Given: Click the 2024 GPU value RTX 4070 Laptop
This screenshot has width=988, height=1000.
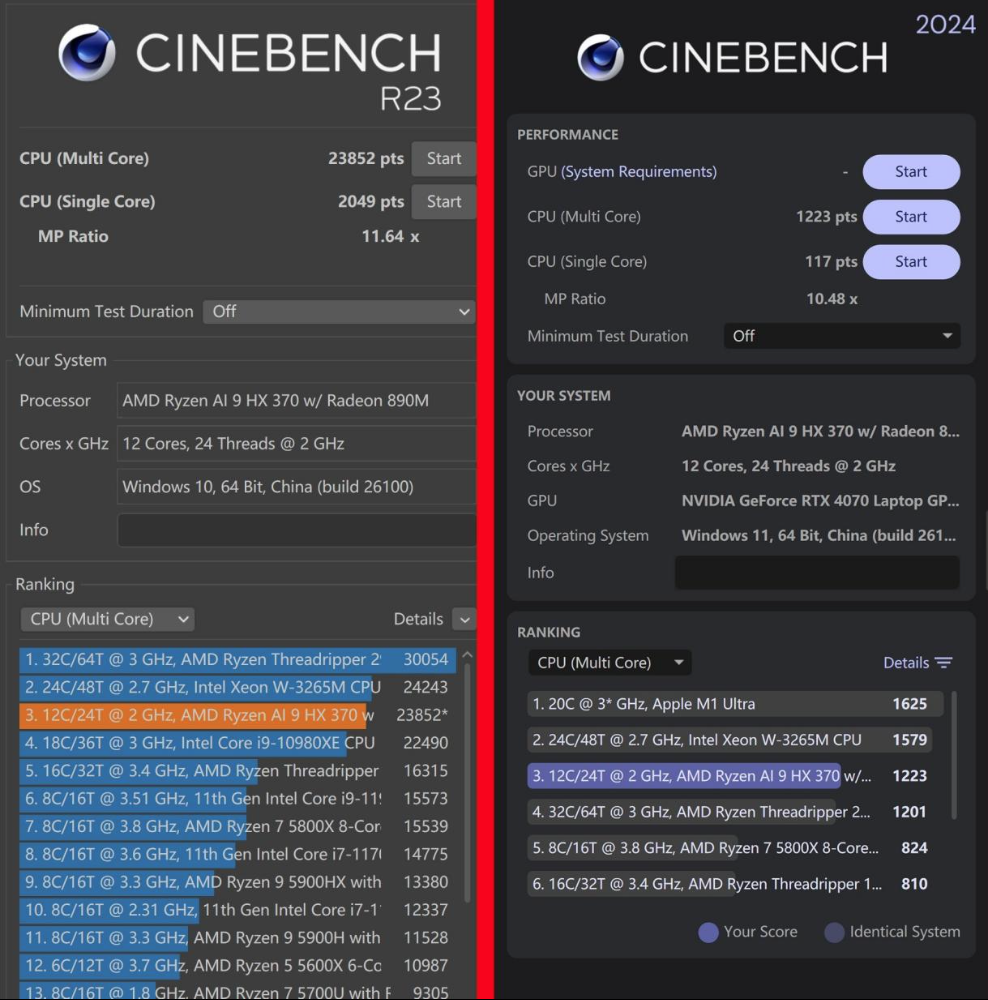Looking at the screenshot, I should click(x=820, y=501).
